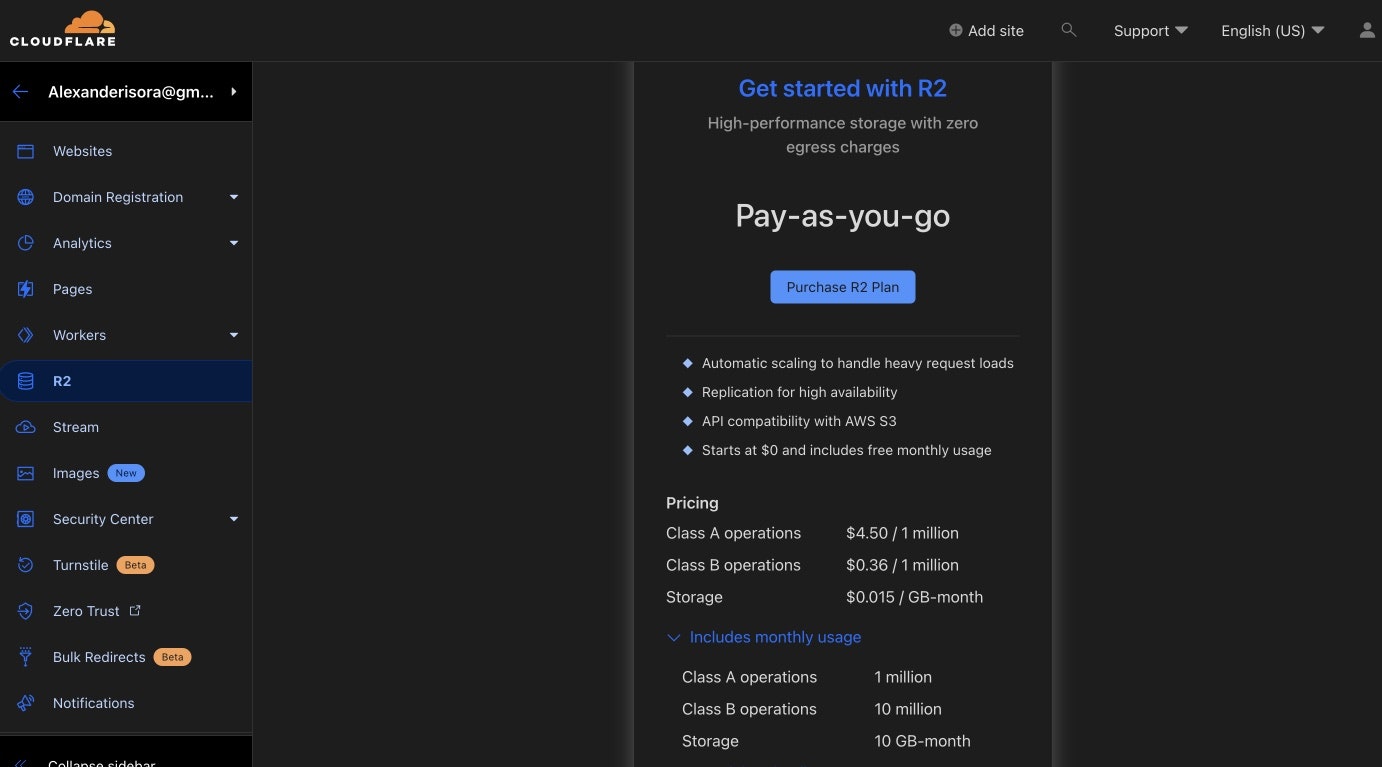Click the Zero Trust external link icon
This screenshot has width=1382, height=767.
(135, 610)
